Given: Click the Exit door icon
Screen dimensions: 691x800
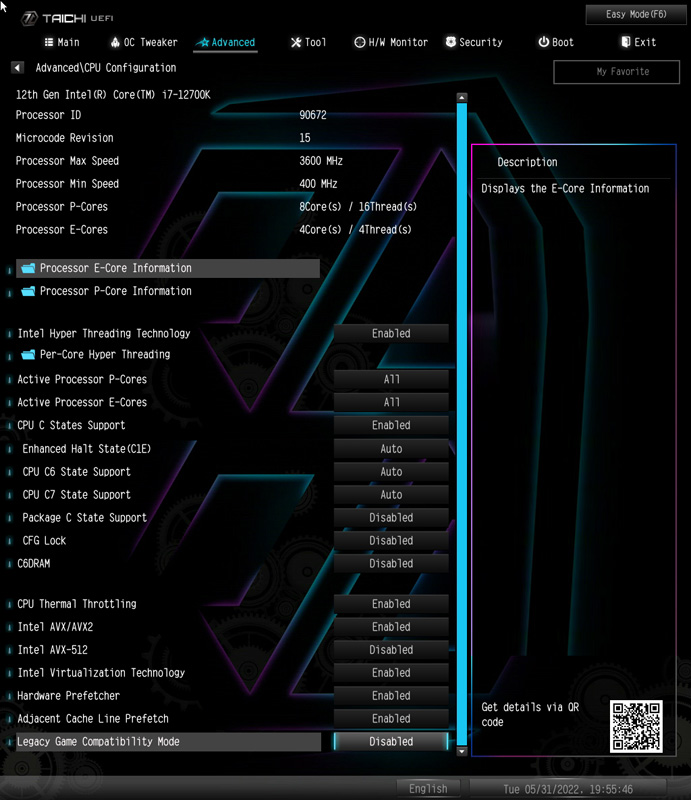Looking at the screenshot, I should coord(626,42).
